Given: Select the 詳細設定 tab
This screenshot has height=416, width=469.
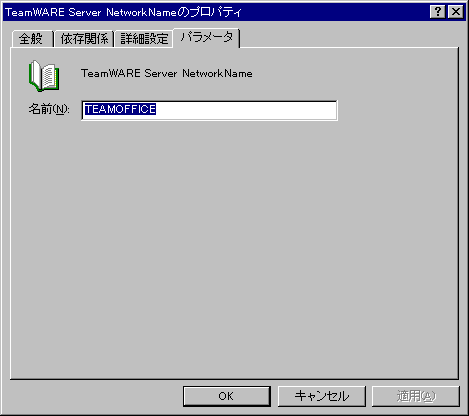Looking at the screenshot, I should coord(144,39).
